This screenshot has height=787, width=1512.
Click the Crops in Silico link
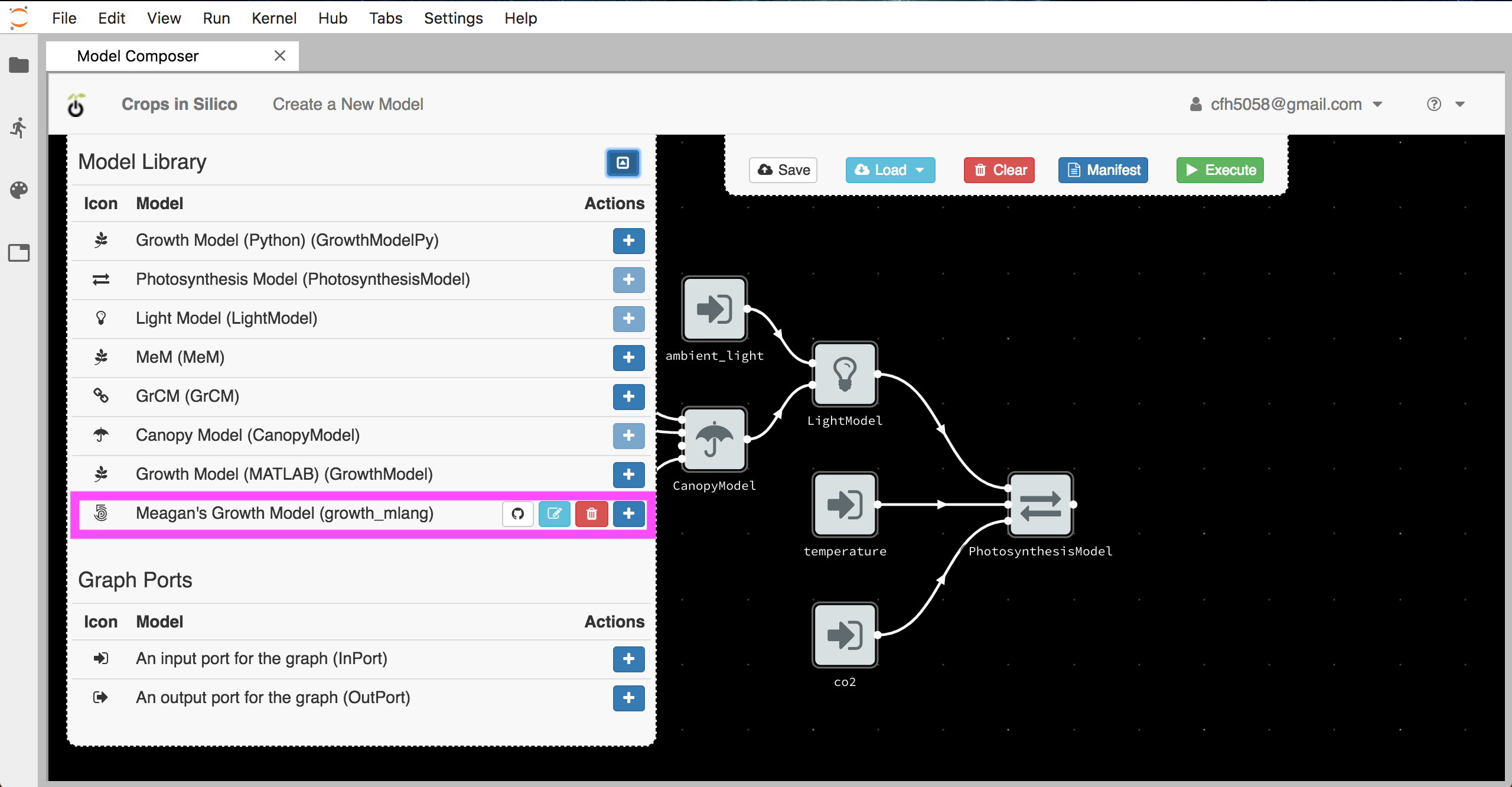tap(180, 105)
